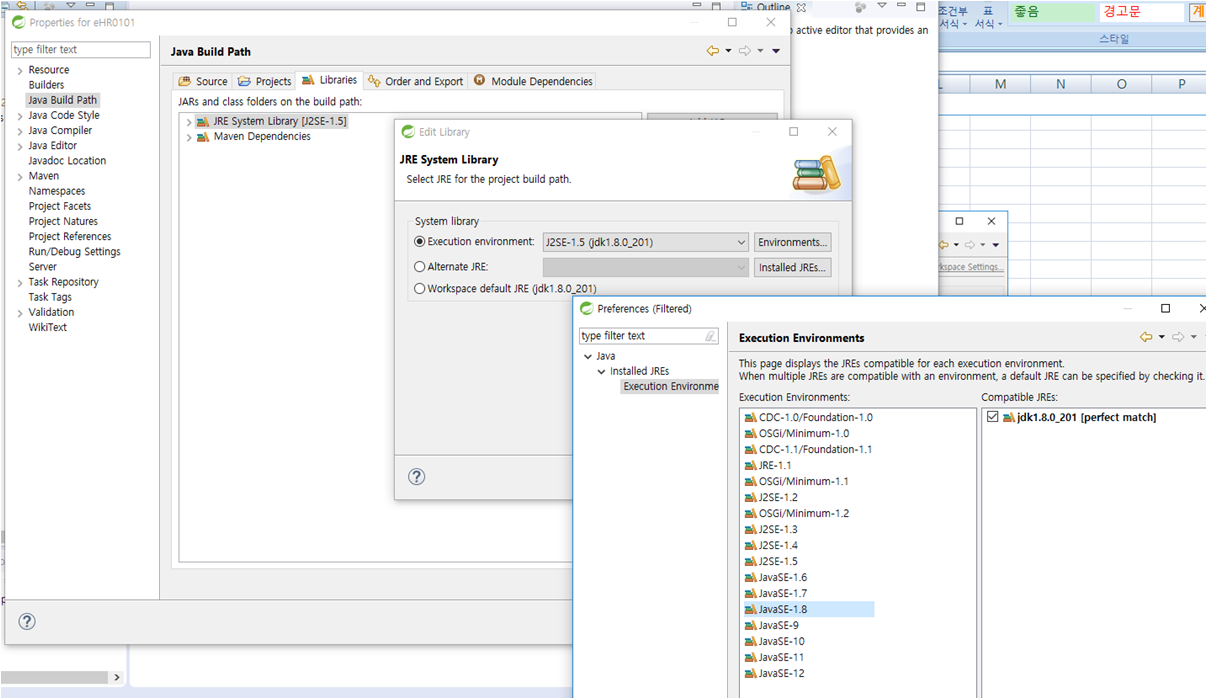This screenshot has width=1207, height=699.
Task: Click the Environments... button
Action: click(x=793, y=242)
